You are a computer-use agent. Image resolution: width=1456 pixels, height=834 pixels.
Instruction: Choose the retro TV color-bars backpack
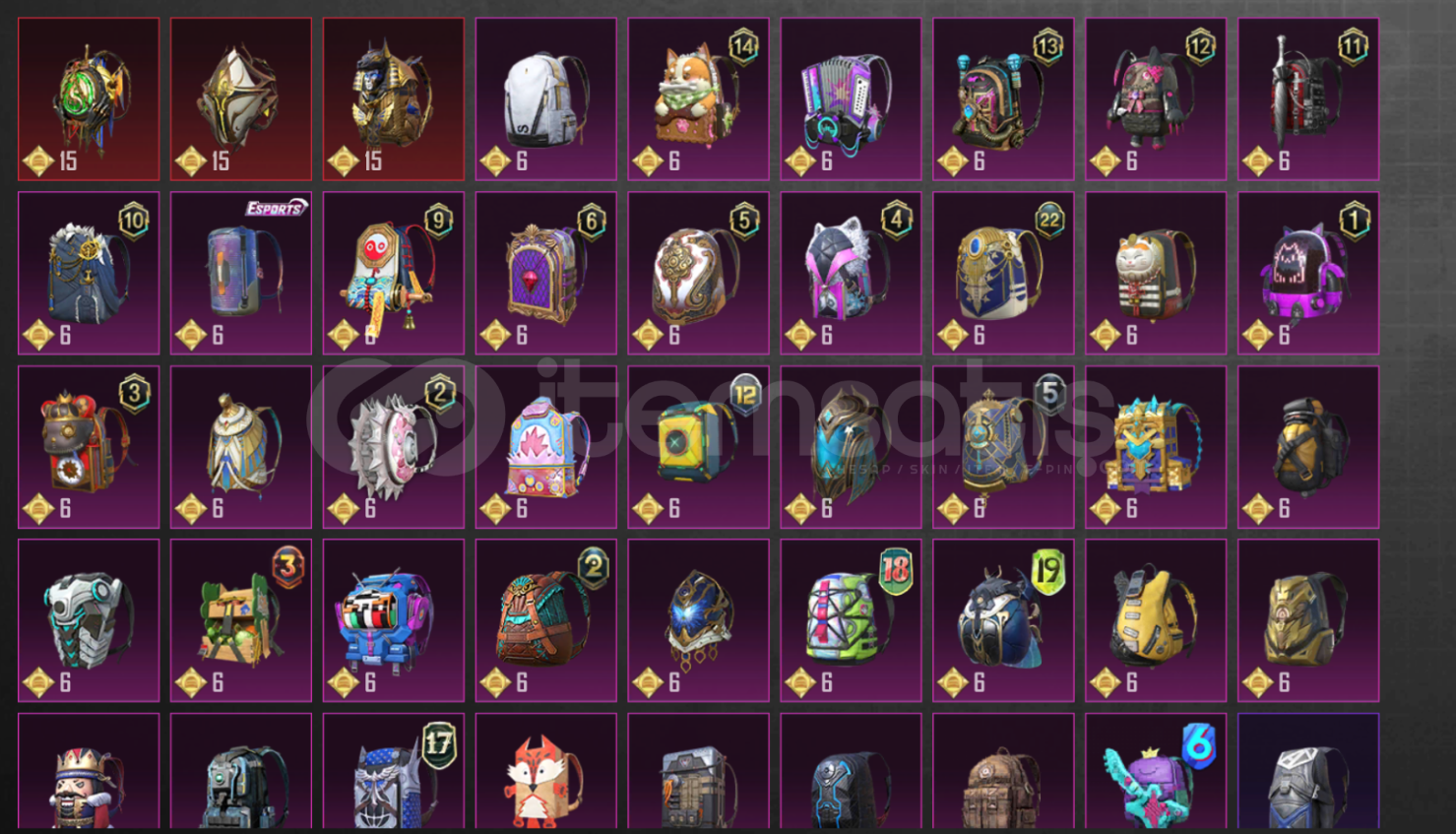pyautogui.click(x=394, y=620)
